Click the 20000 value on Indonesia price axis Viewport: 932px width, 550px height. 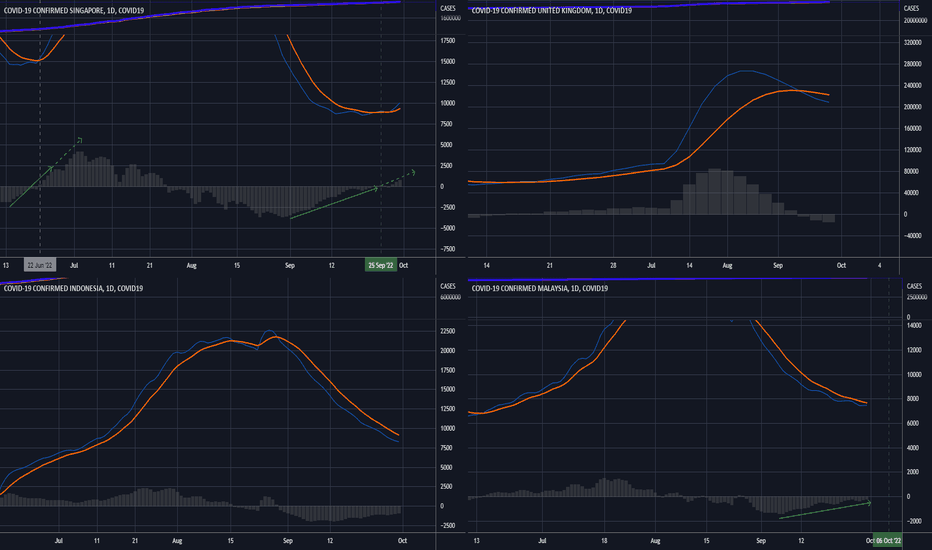448,351
